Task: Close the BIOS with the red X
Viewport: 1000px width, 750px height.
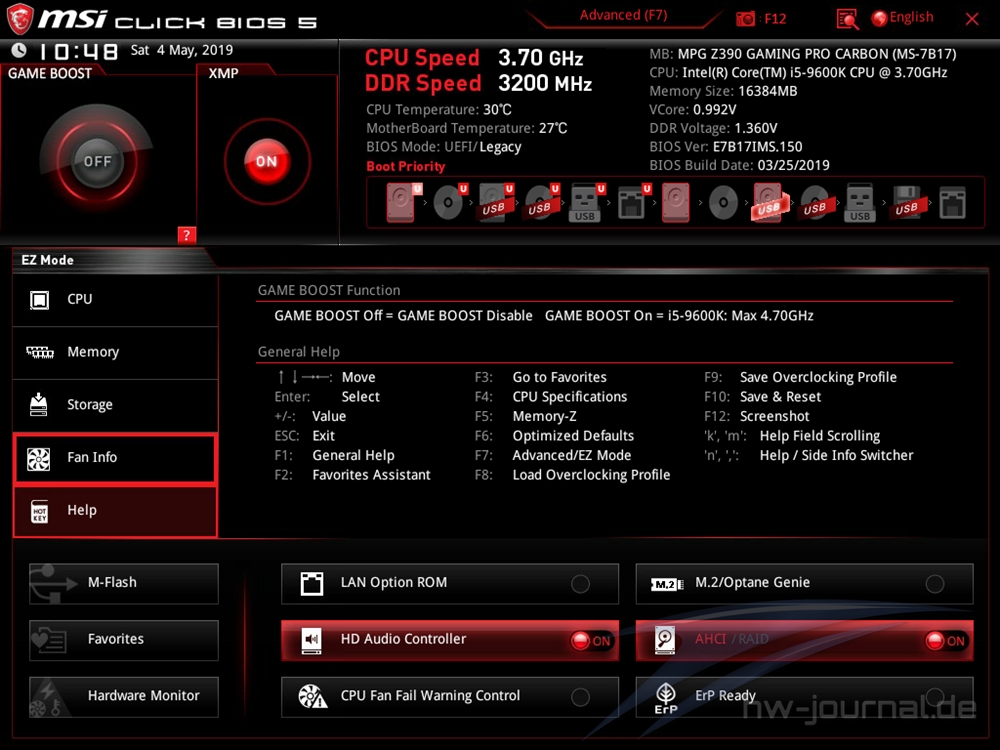Action: point(972,19)
